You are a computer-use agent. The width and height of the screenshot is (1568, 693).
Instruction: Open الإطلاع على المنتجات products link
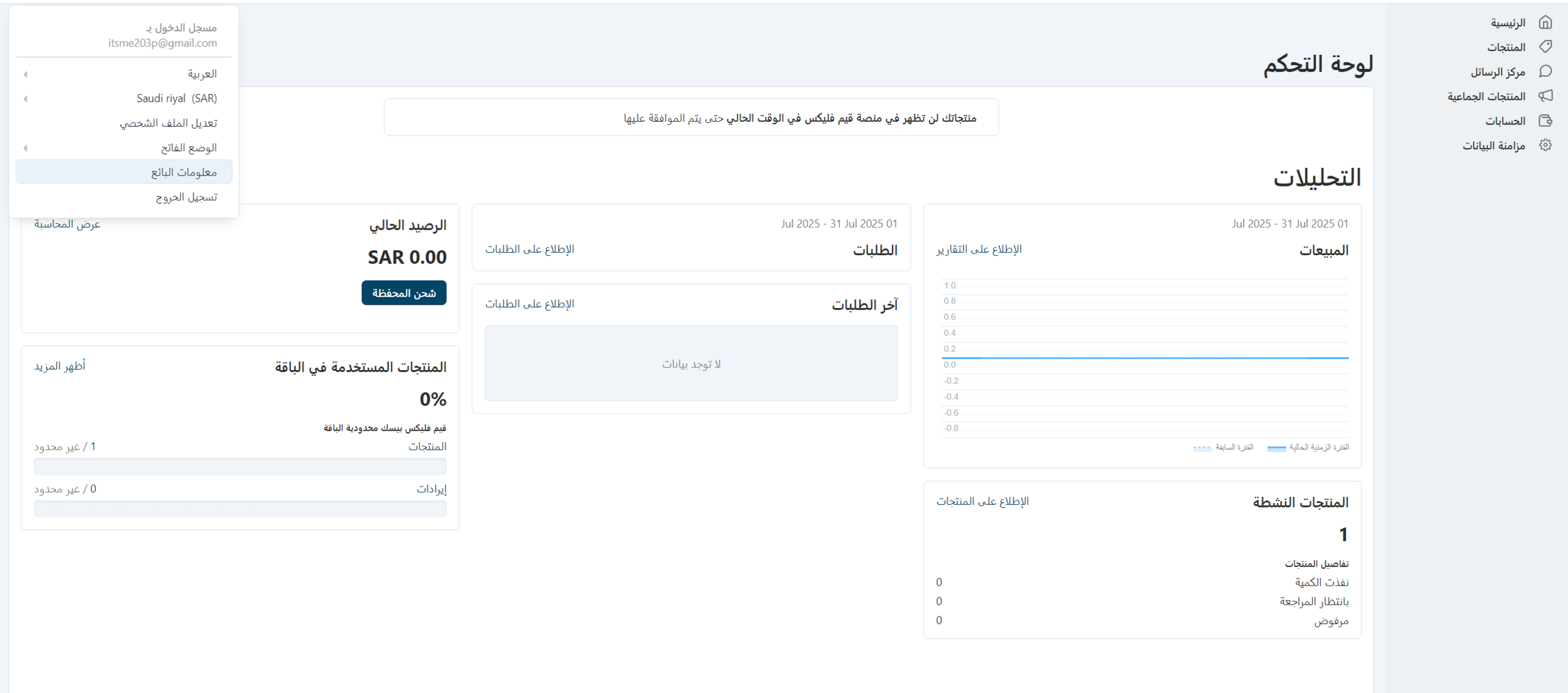[982, 501]
